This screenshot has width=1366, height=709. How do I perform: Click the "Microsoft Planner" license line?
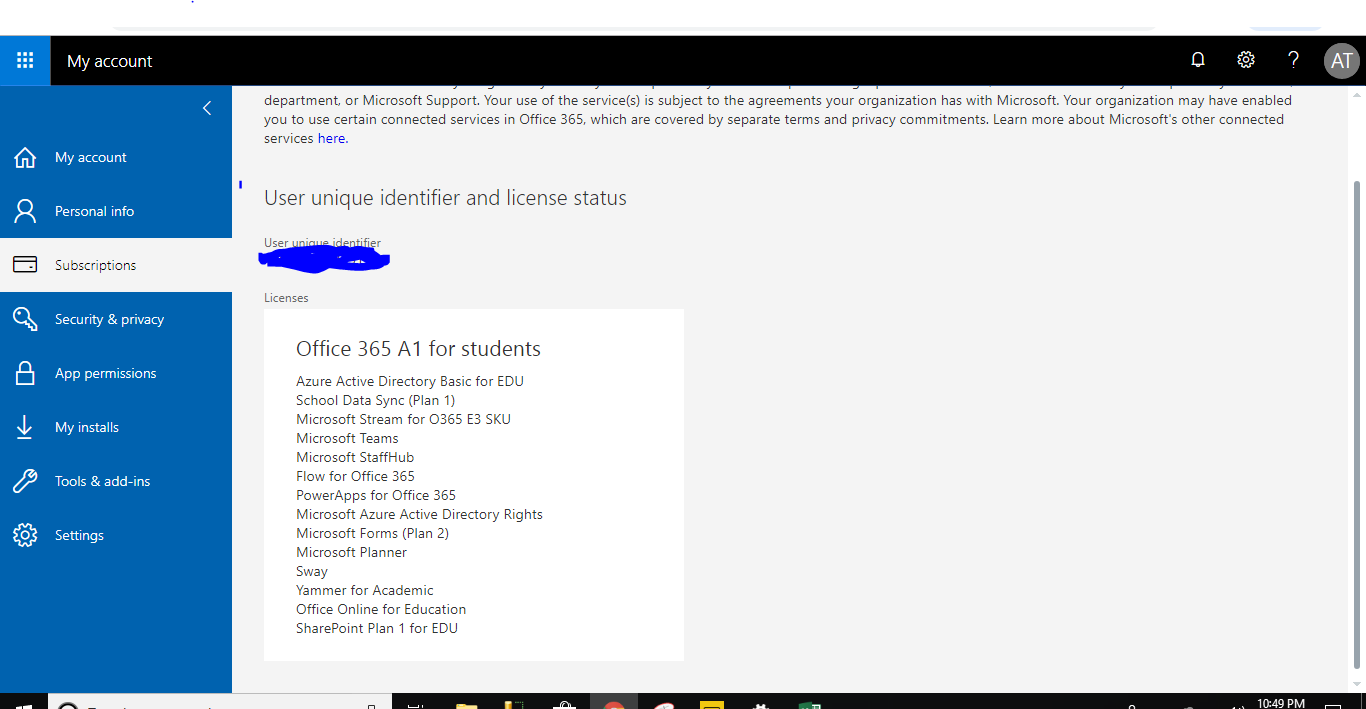[x=351, y=552]
